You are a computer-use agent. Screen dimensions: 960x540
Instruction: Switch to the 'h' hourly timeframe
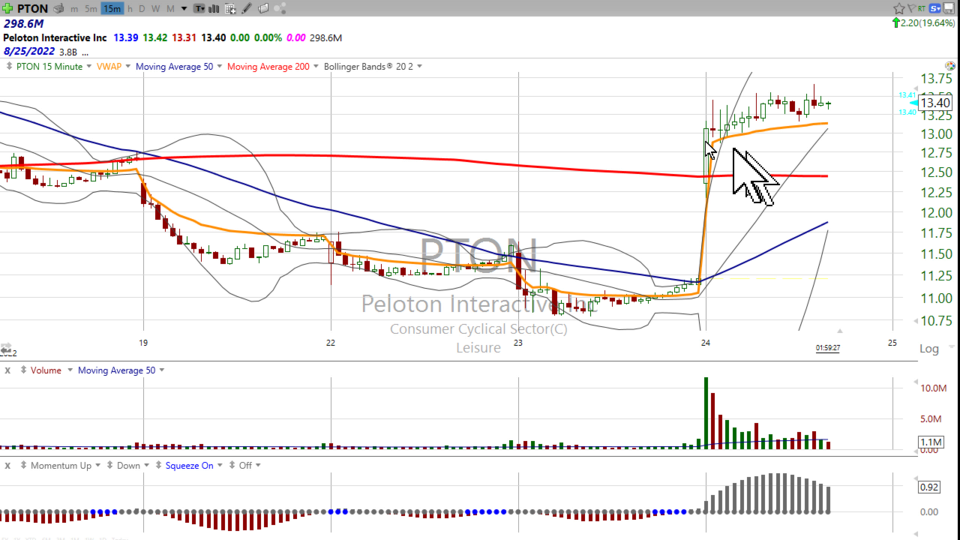pyautogui.click(x=130, y=9)
